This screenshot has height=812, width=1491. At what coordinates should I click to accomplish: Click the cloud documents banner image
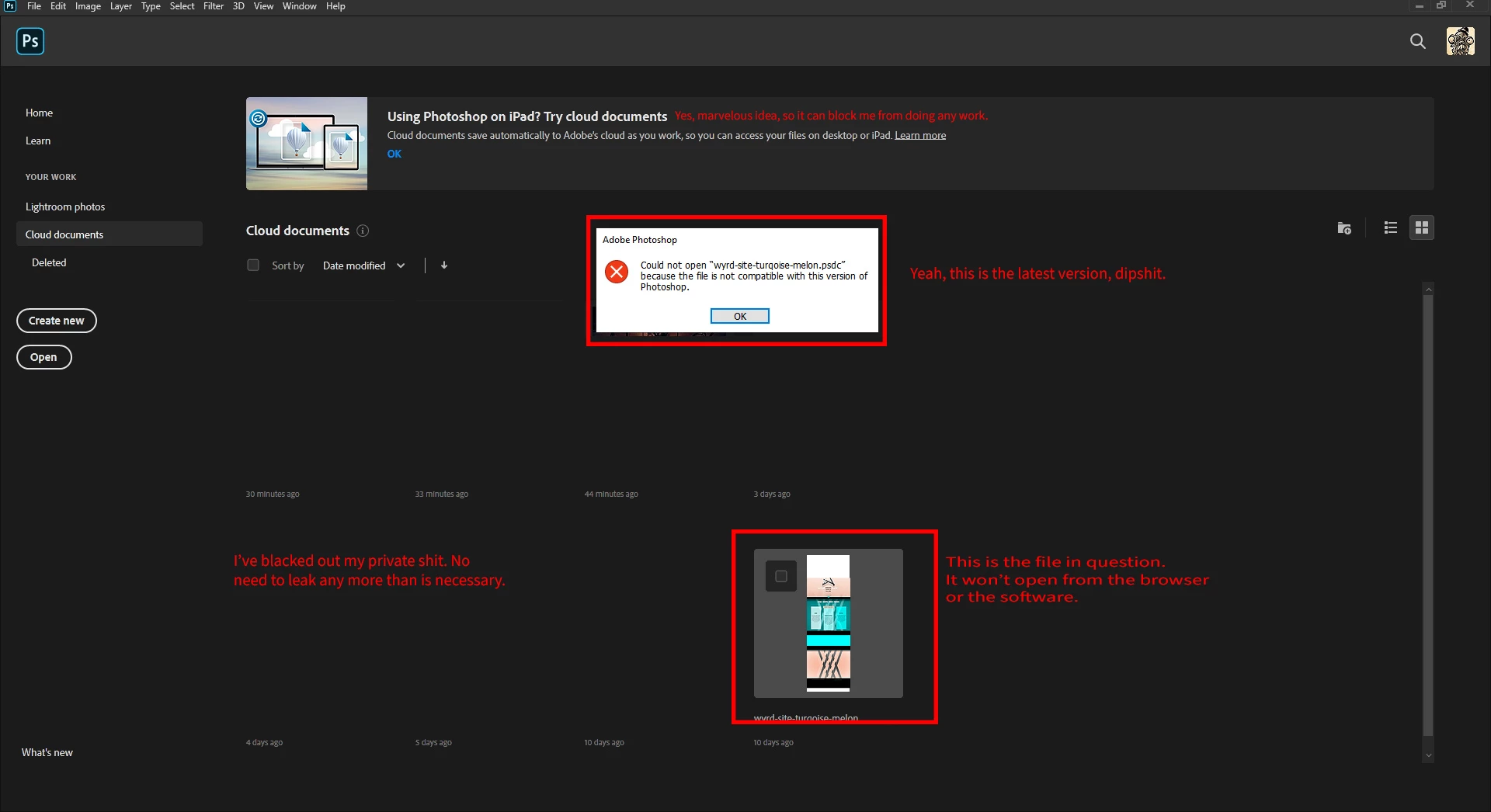[307, 144]
